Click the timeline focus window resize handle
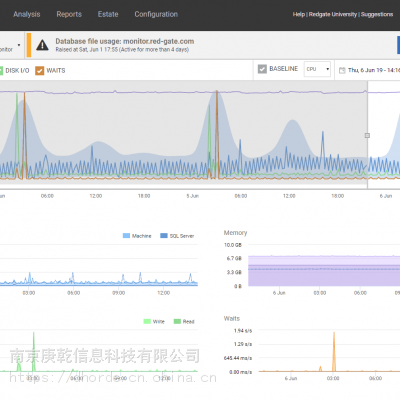This screenshot has height=400, width=400. (367, 135)
